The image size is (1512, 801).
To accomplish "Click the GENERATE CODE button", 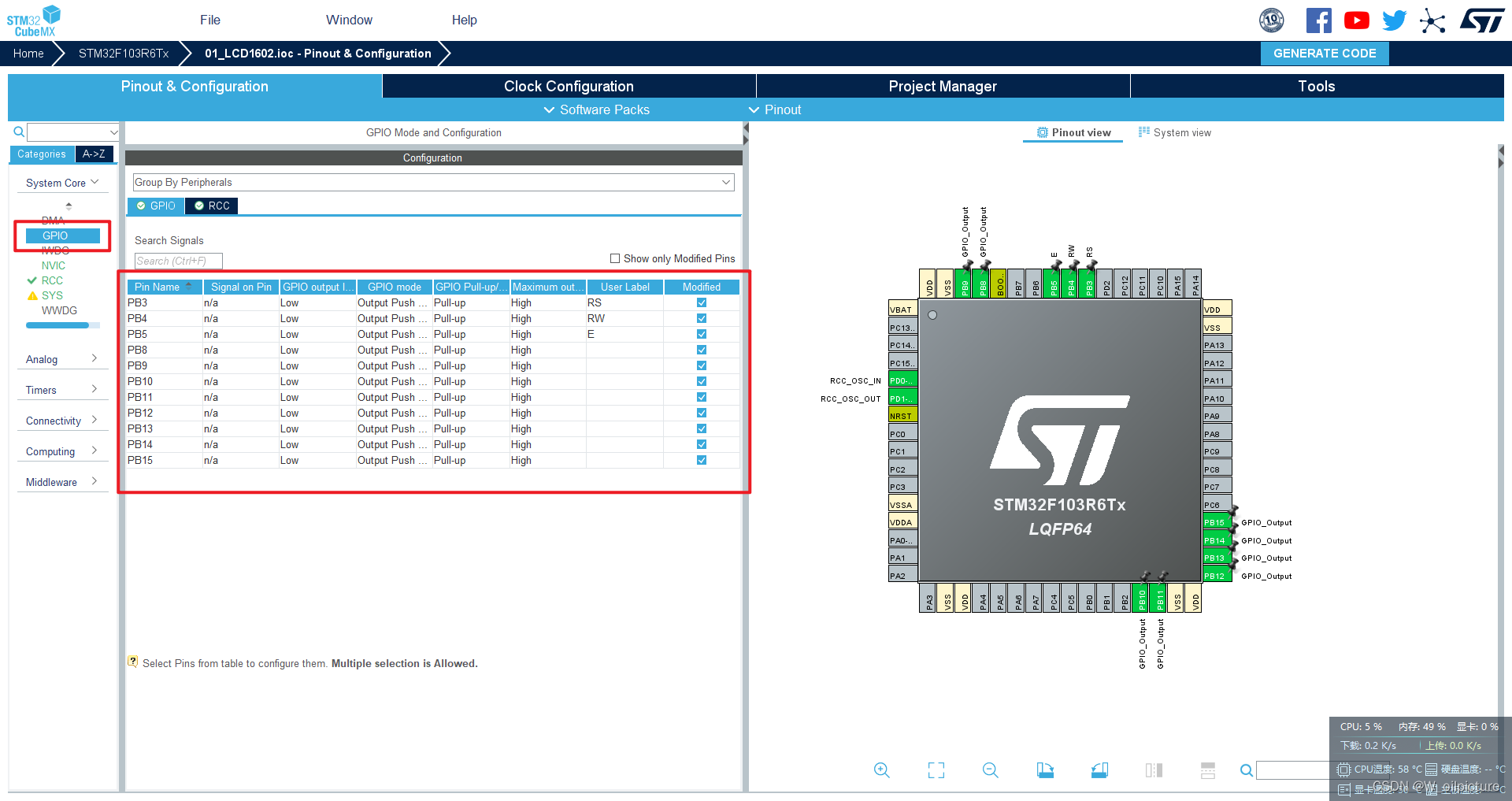I will click(x=1325, y=54).
